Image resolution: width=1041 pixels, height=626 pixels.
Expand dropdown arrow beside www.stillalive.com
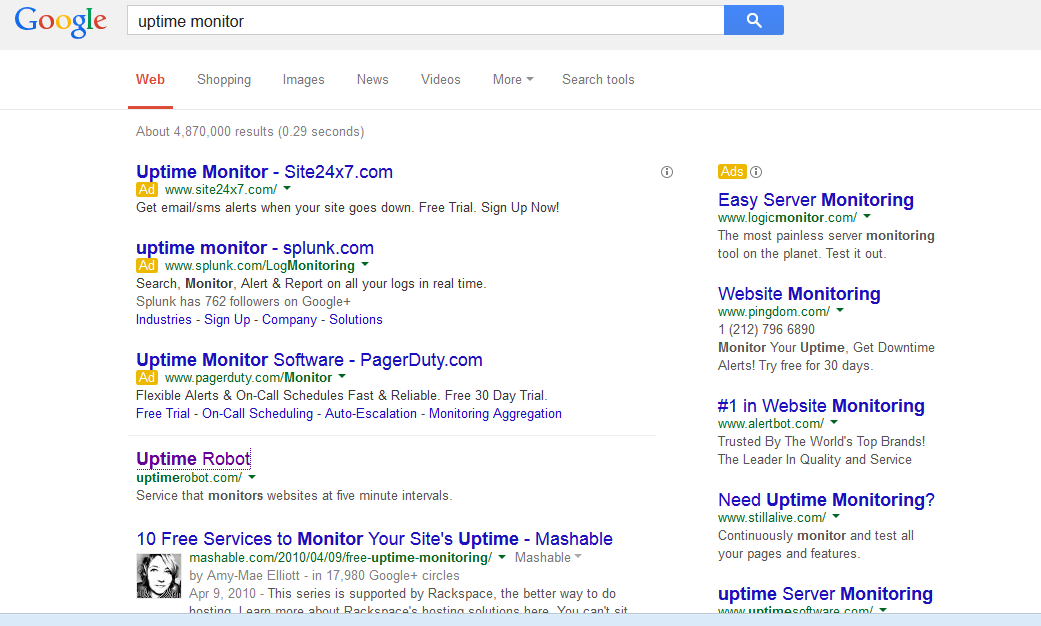pos(836,516)
